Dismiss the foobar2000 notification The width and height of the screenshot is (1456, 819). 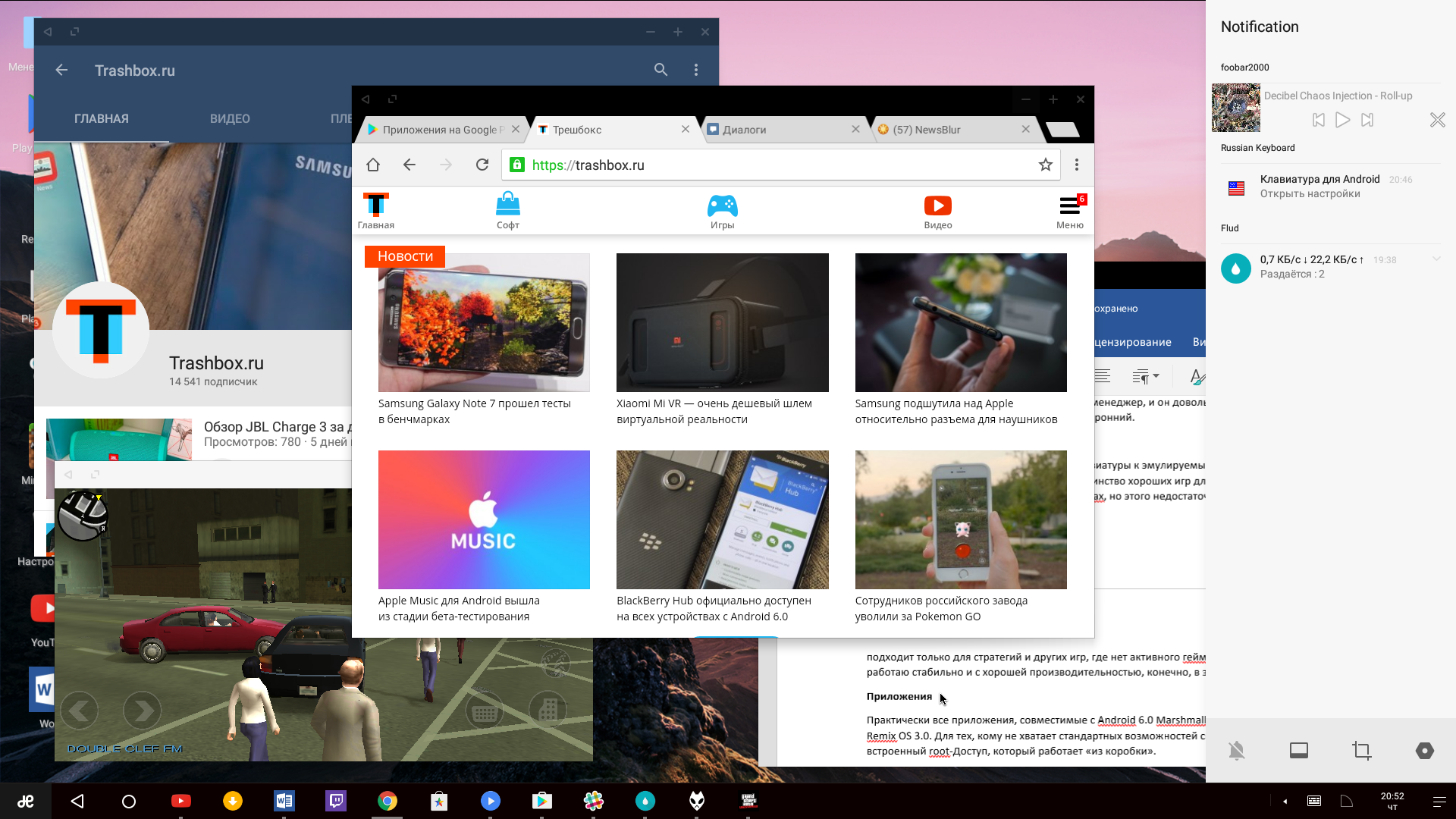1437,120
